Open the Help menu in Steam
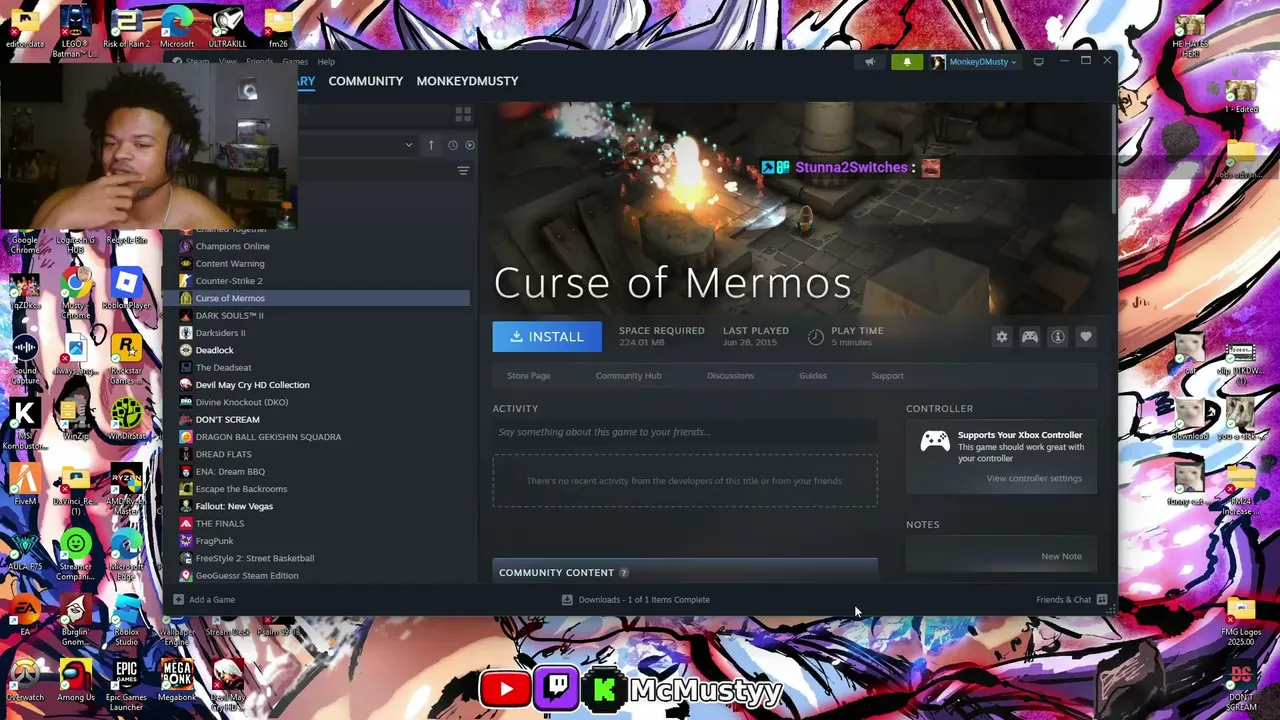Viewport: 1280px width, 720px height. click(326, 62)
